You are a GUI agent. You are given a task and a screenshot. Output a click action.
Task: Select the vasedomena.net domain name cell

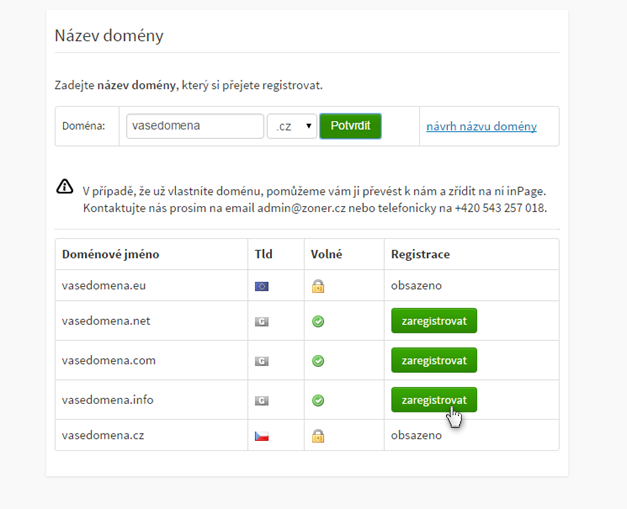(x=151, y=321)
